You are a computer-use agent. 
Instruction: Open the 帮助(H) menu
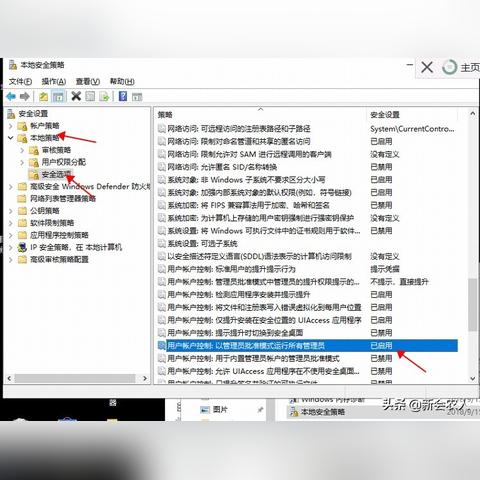coord(122,81)
